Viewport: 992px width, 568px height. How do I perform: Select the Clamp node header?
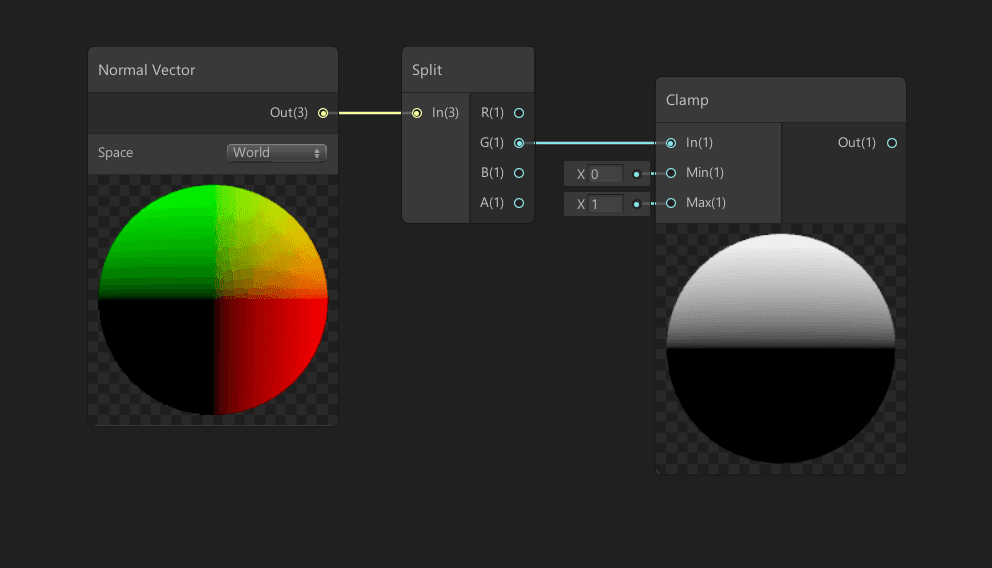pyautogui.click(x=781, y=100)
